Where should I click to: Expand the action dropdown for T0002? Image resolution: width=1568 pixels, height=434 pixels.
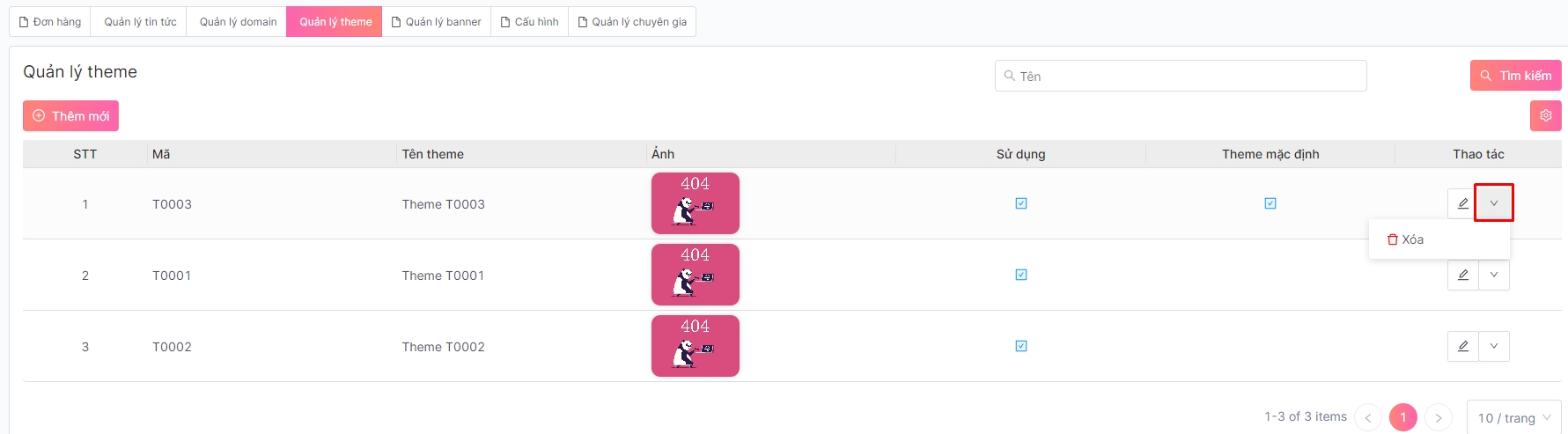click(x=1494, y=346)
